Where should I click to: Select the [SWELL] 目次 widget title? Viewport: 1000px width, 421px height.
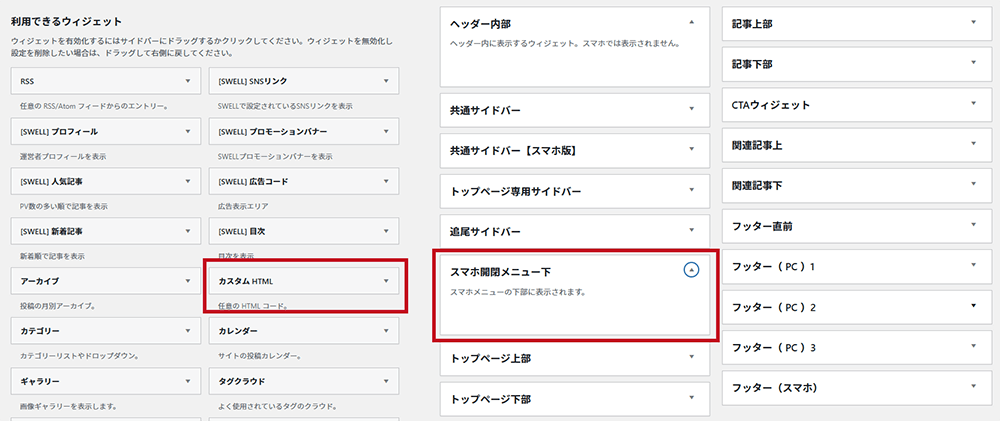coord(242,231)
